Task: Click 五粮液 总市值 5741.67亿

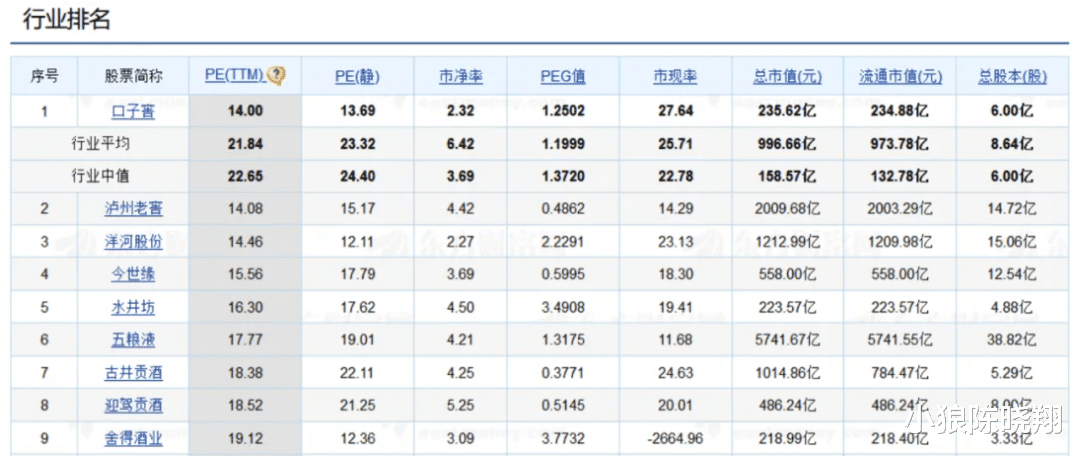Action: [787, 340]
